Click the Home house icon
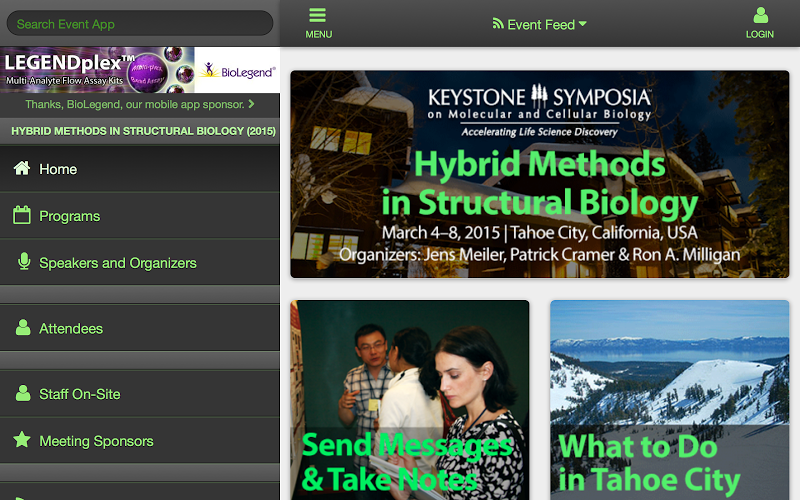Viewport: 800px width, 500px height. click(22, 168)
